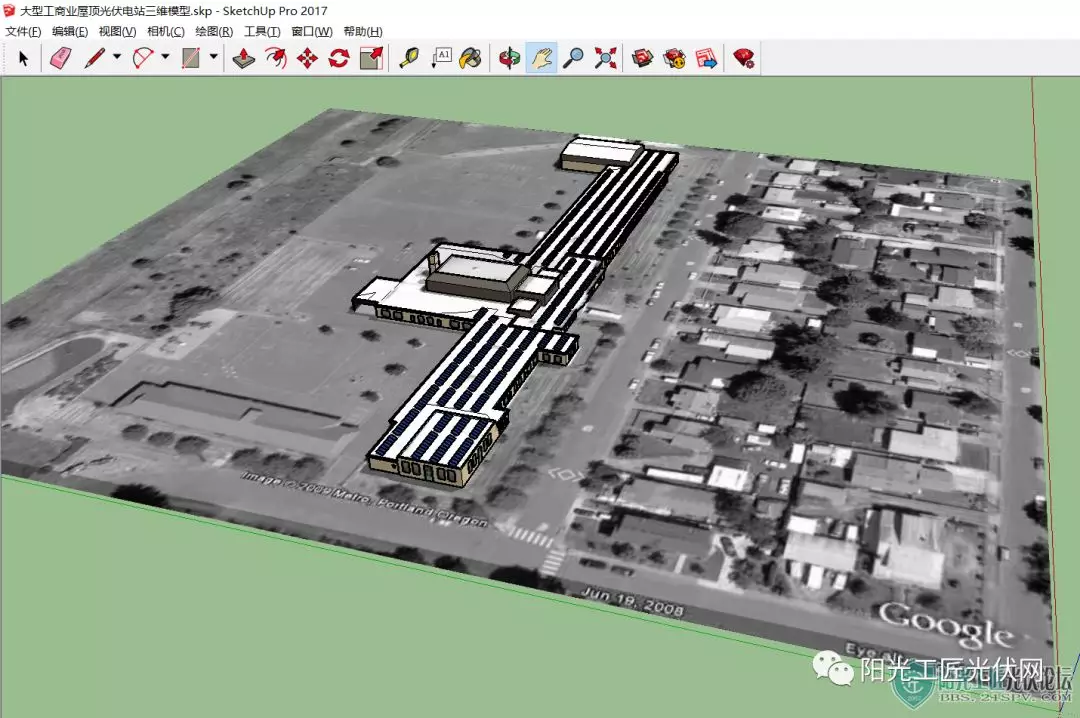Toggle the Pan hand tool
The image size is (1080, 718).
pyautogui.click(x=541, y=58)
